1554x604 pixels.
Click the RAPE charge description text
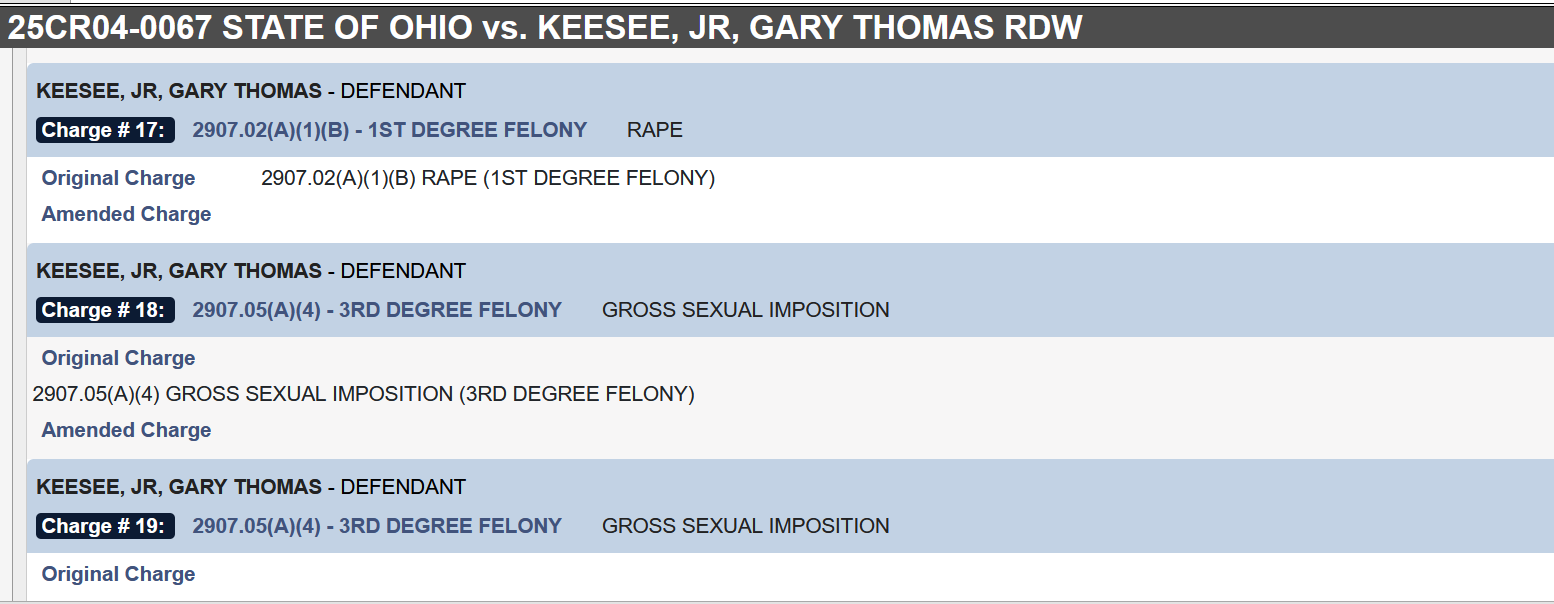click(x=655, y=130)
